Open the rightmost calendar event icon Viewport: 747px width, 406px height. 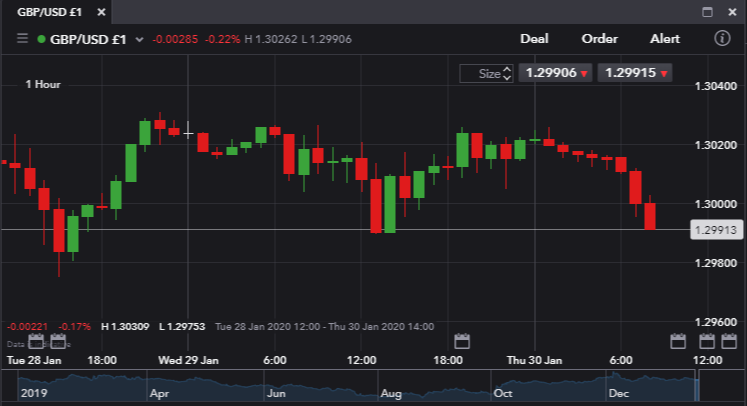pyautogui.click(x=729, y=341)
